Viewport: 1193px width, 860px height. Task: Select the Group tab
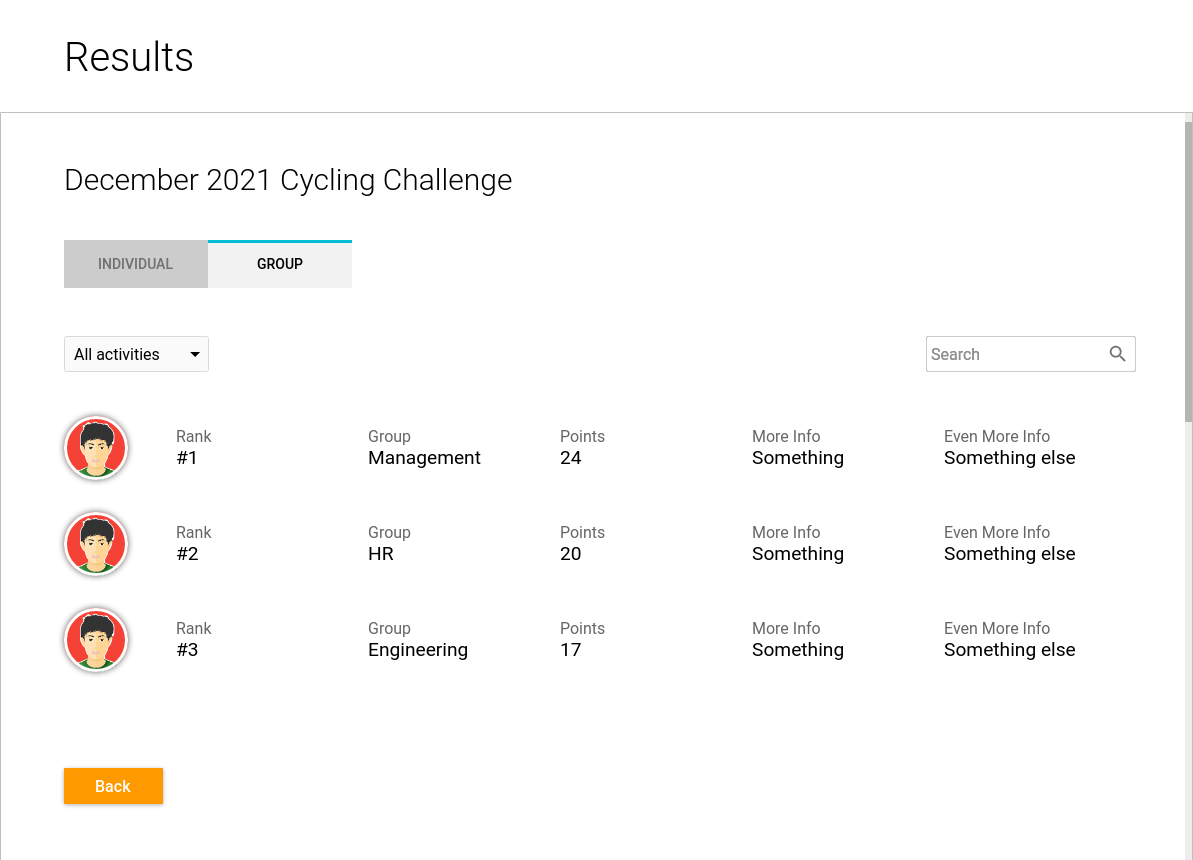(x=280, y=264)
